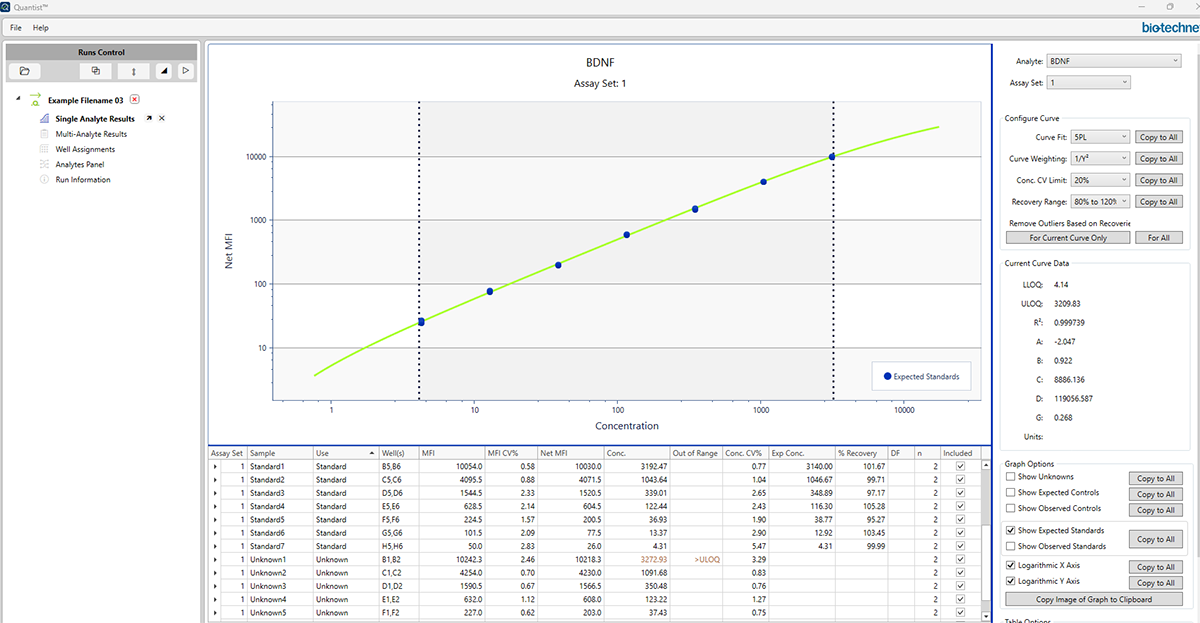The image size is (1200, 623).
Task: Click the curve icon of Single Analyte Results
Action: point(44,119)
